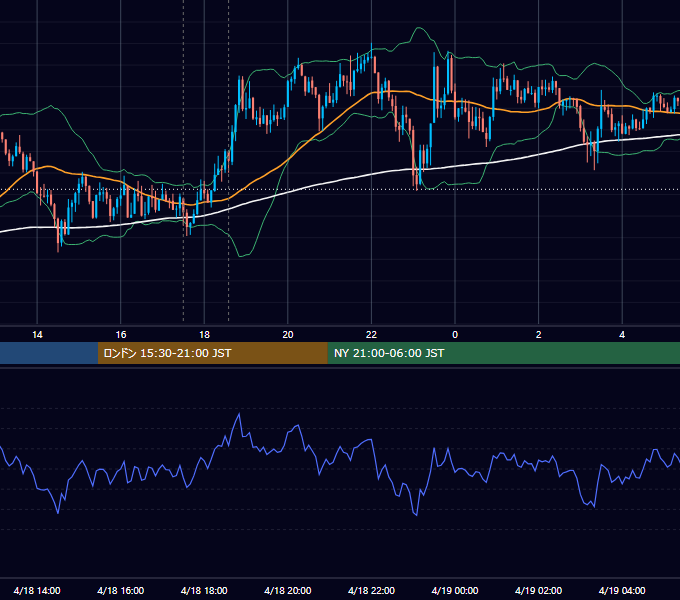
Task: Click the 4/18 14:00 date label
Action: [x=37, y=590]
